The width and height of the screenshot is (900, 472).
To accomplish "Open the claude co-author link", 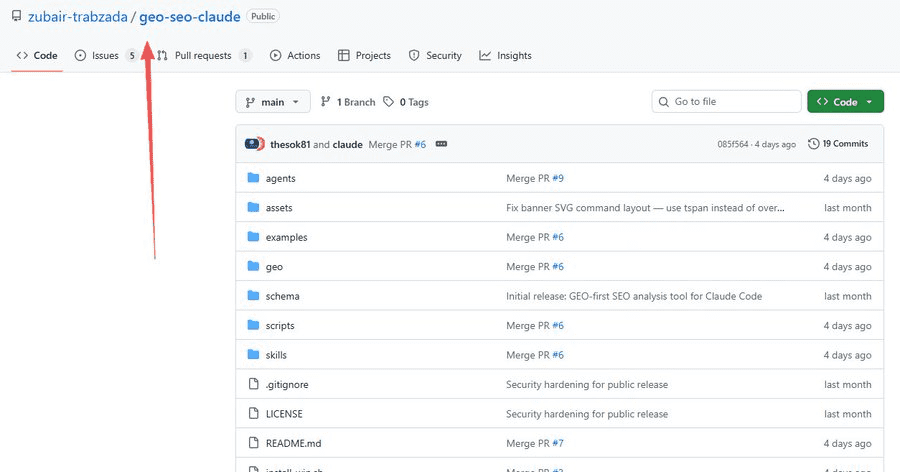I will (348, 144).
